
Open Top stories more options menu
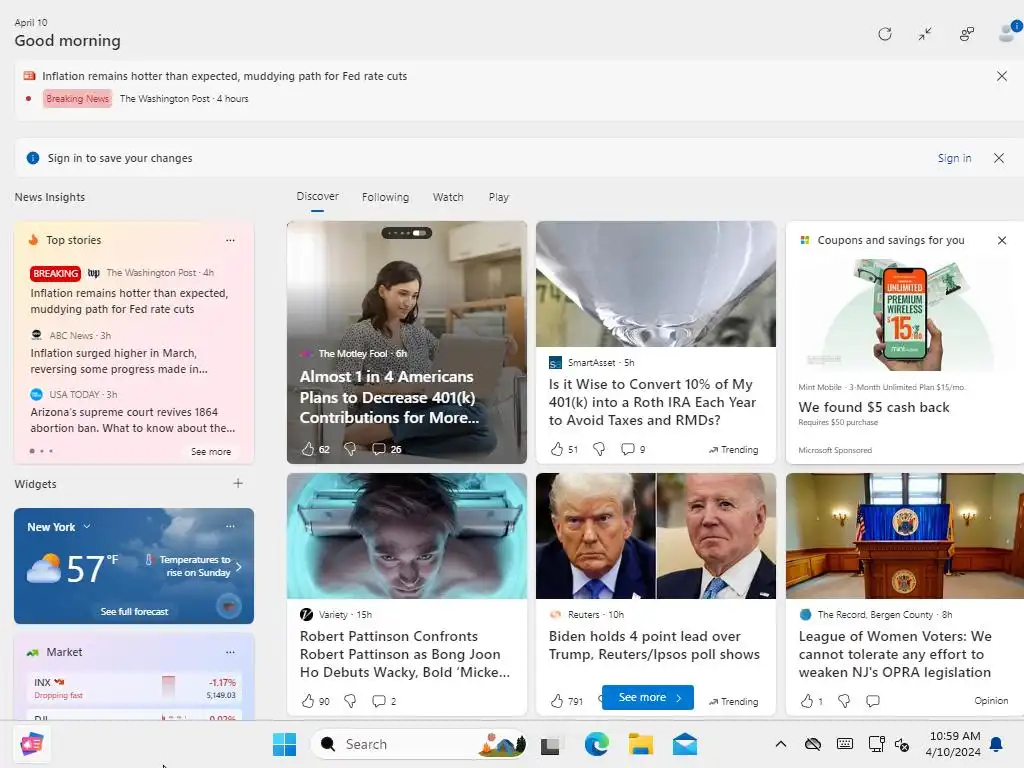coord(230,240)
